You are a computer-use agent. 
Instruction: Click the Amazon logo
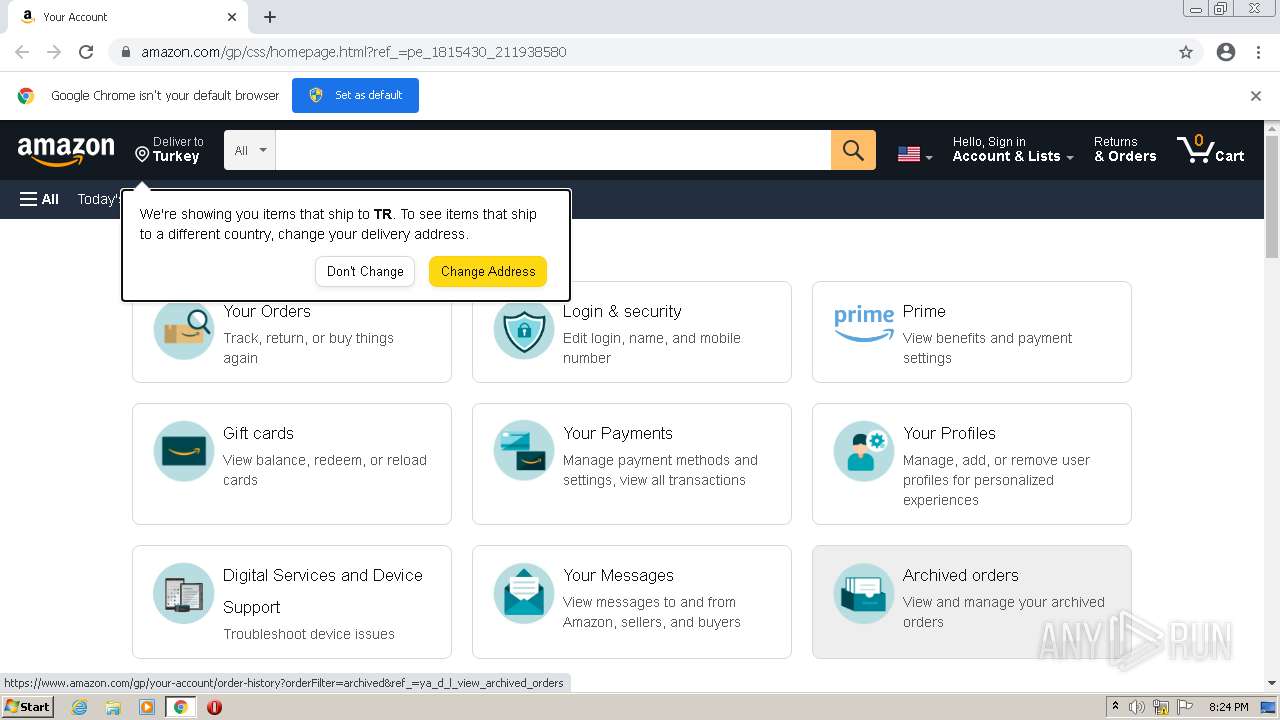point(66,151)
